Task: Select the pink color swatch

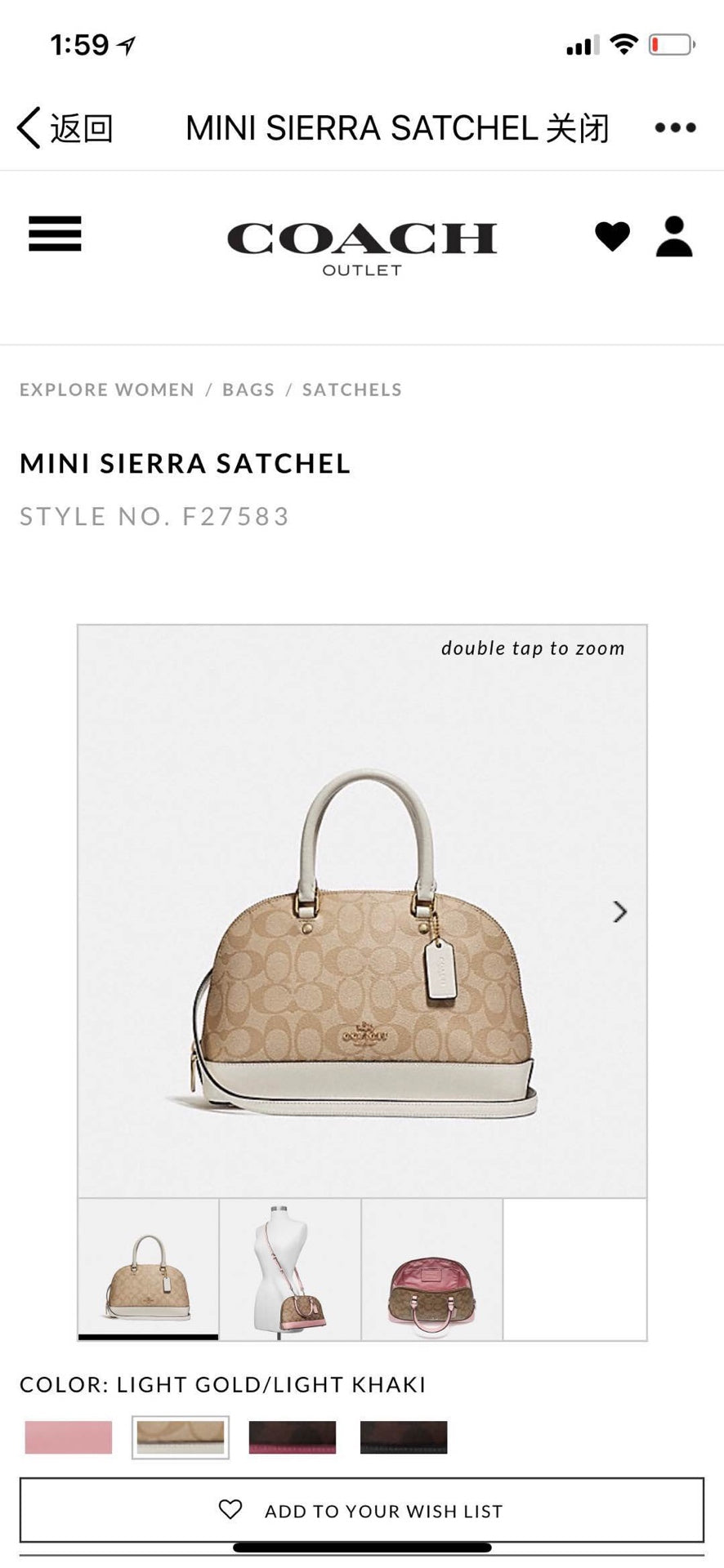Action: (x=69, y=1437)
